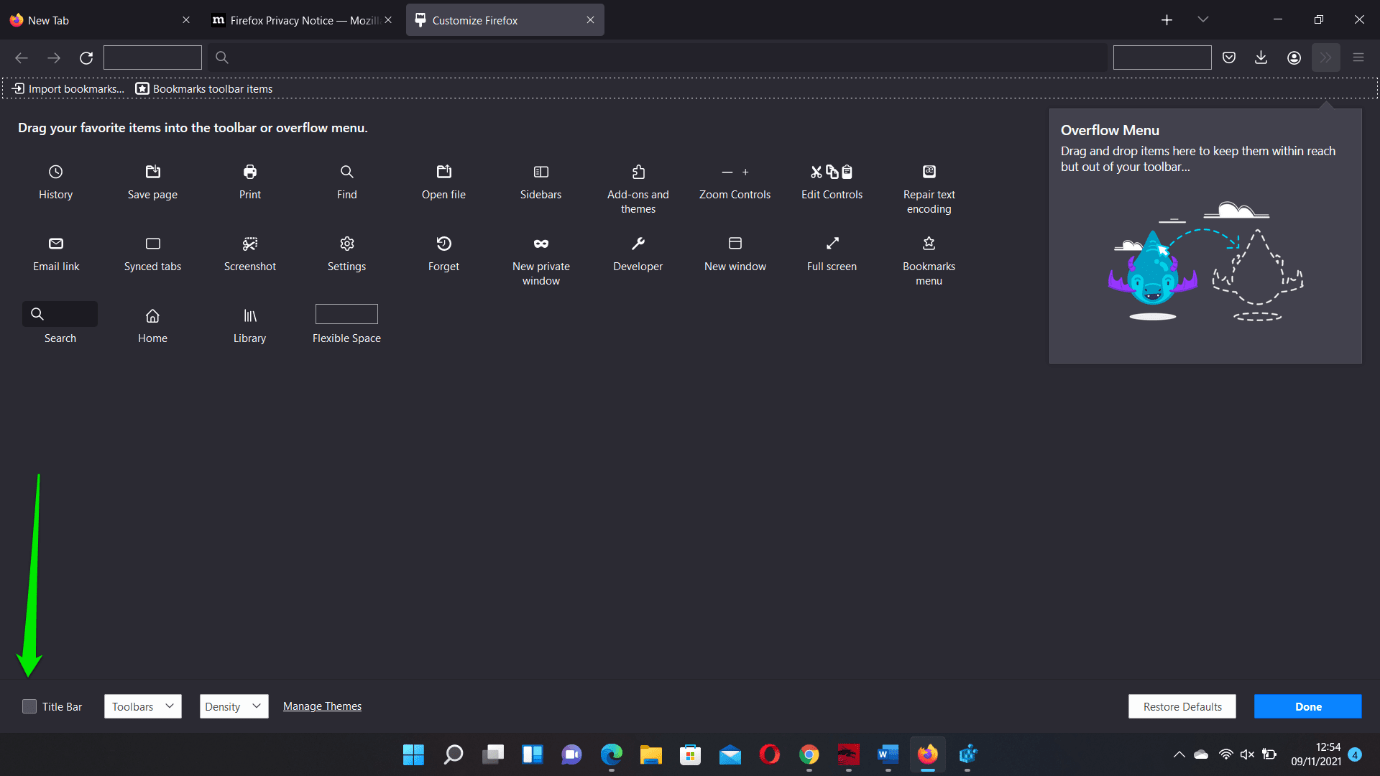1380x776 pixels.
Task: Enable the Title Bar checkbox
Action: 30,707
